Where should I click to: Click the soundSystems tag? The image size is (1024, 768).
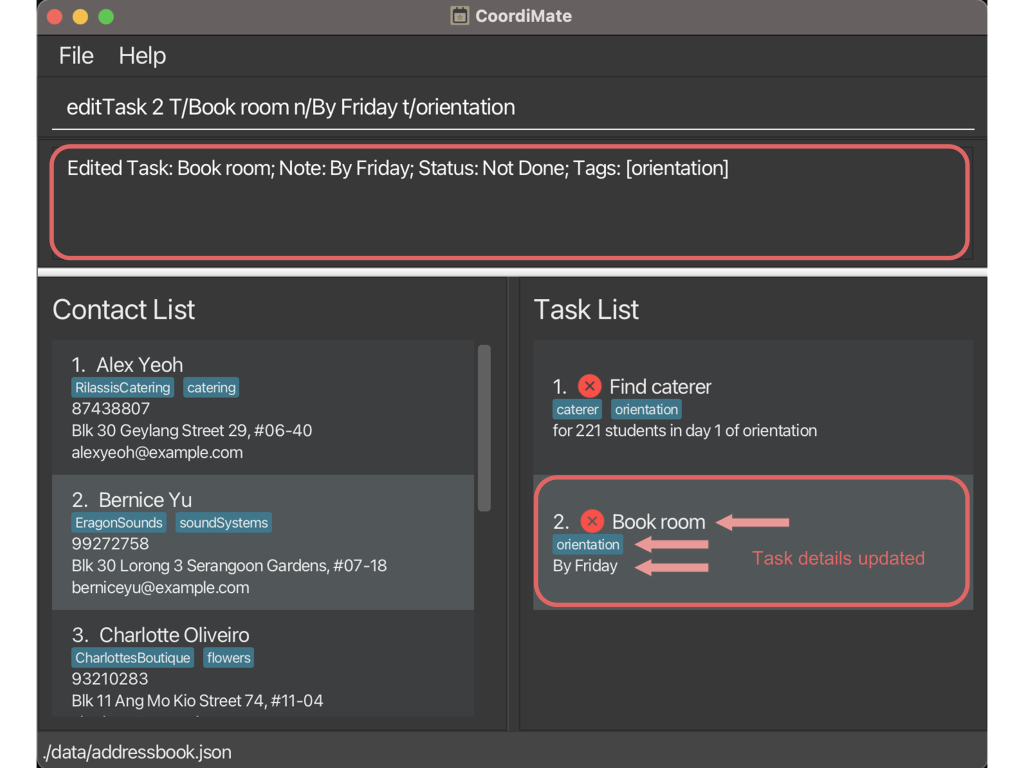tap(224, 523)
